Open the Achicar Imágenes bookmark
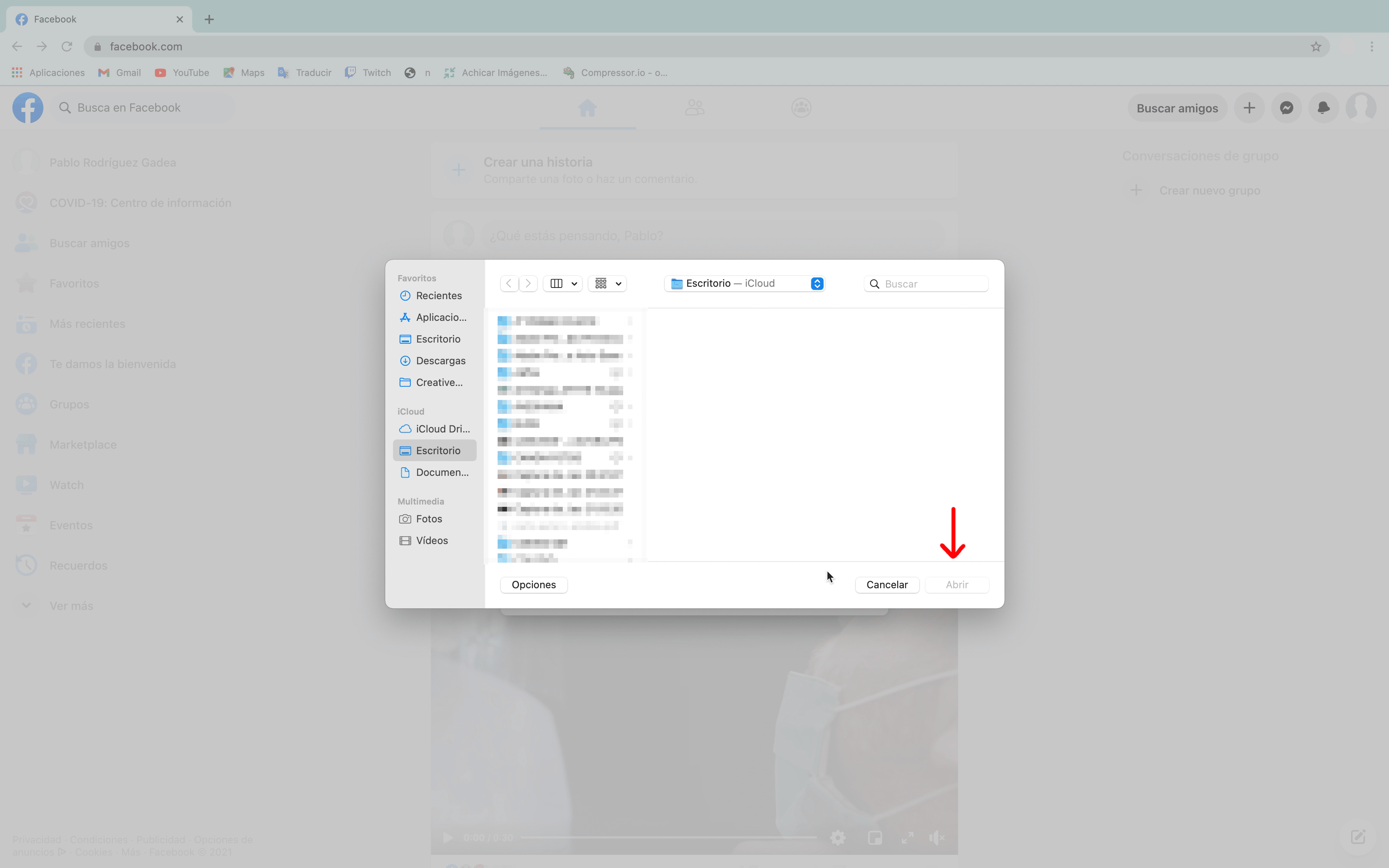The height and width of the screenshot is (868, 1389). click(x=496, y=73)
